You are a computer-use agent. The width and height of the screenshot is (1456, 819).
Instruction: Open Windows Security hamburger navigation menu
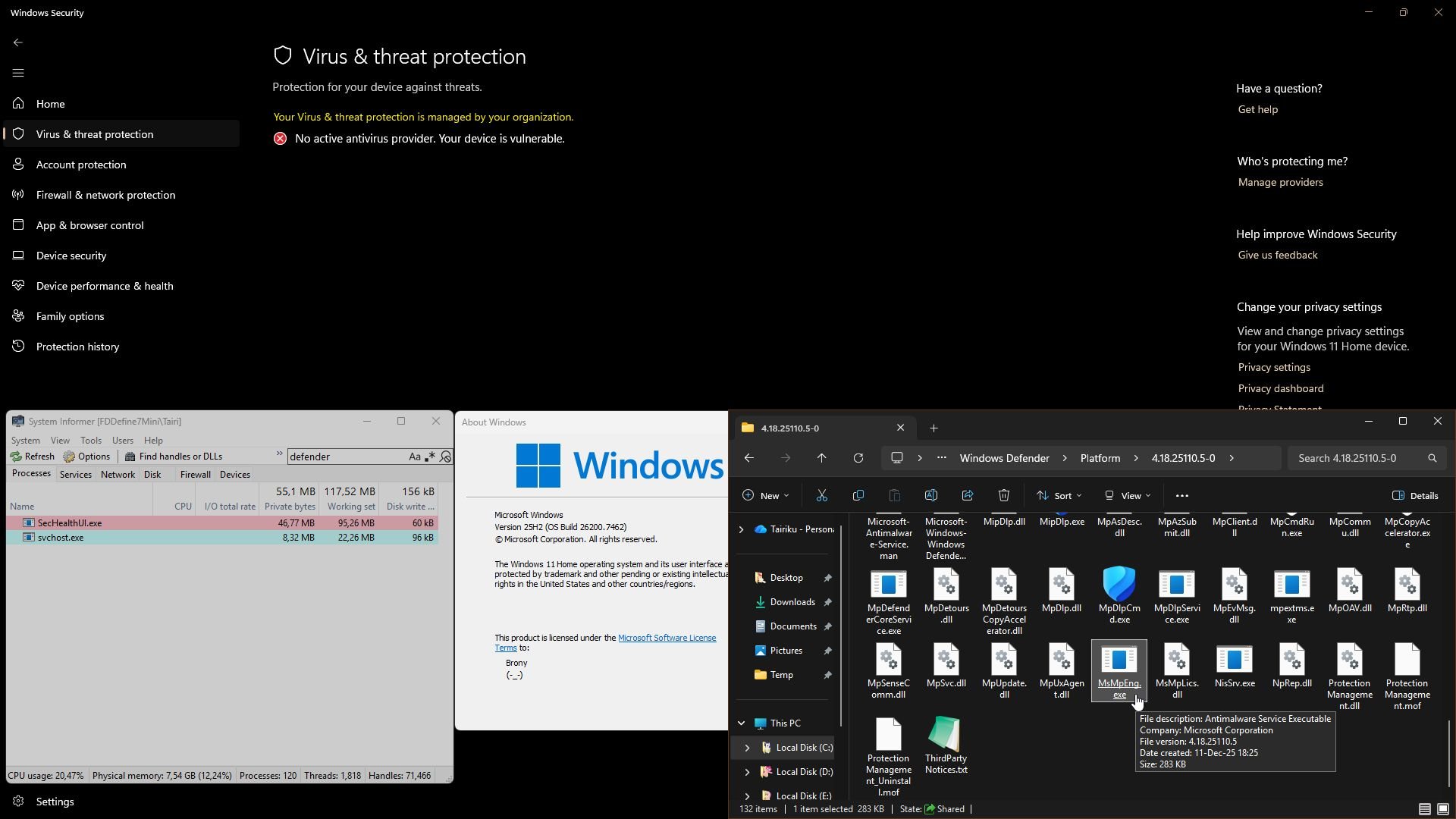18,73
